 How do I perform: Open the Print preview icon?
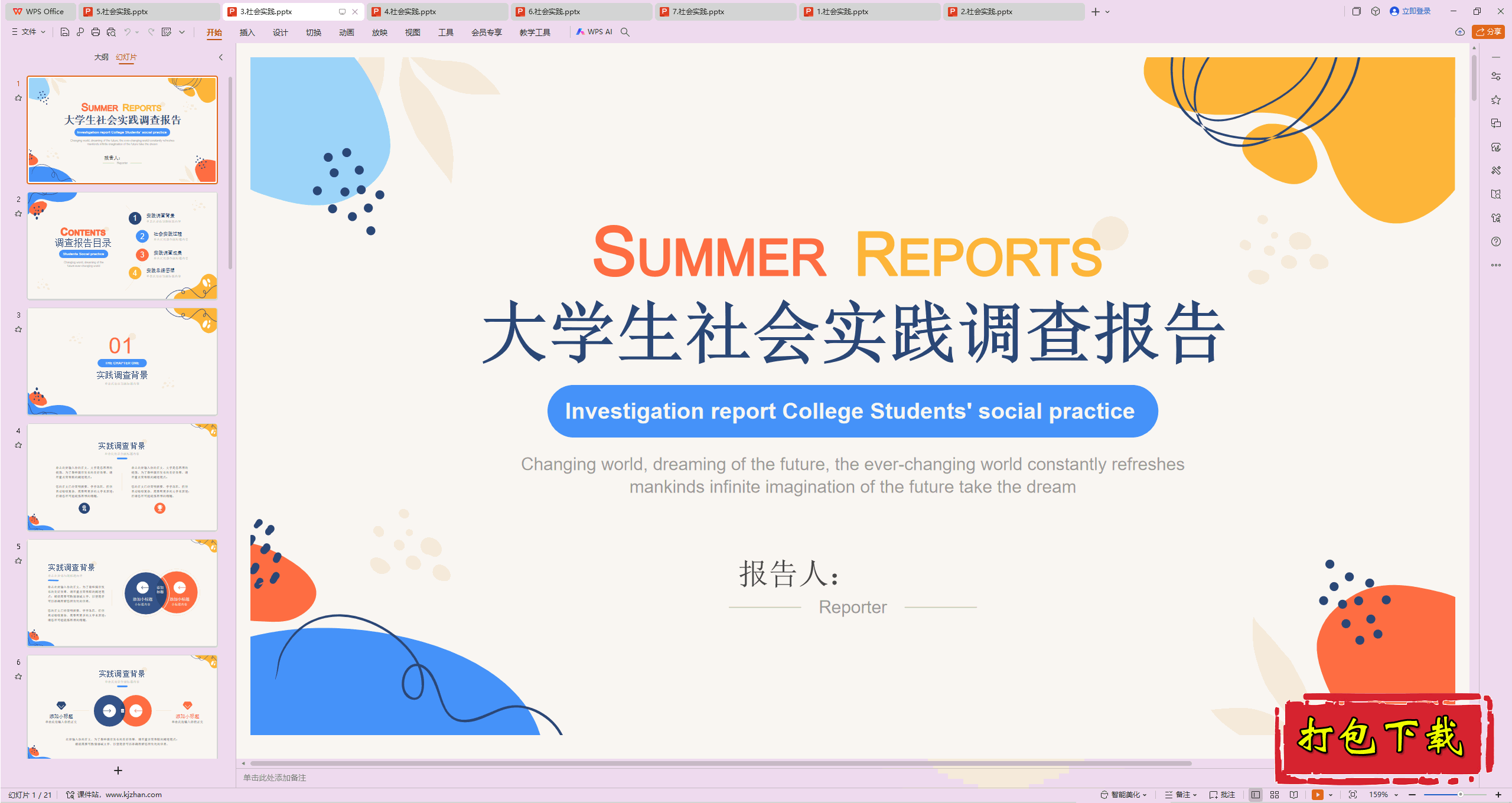(x=111, y=32)
